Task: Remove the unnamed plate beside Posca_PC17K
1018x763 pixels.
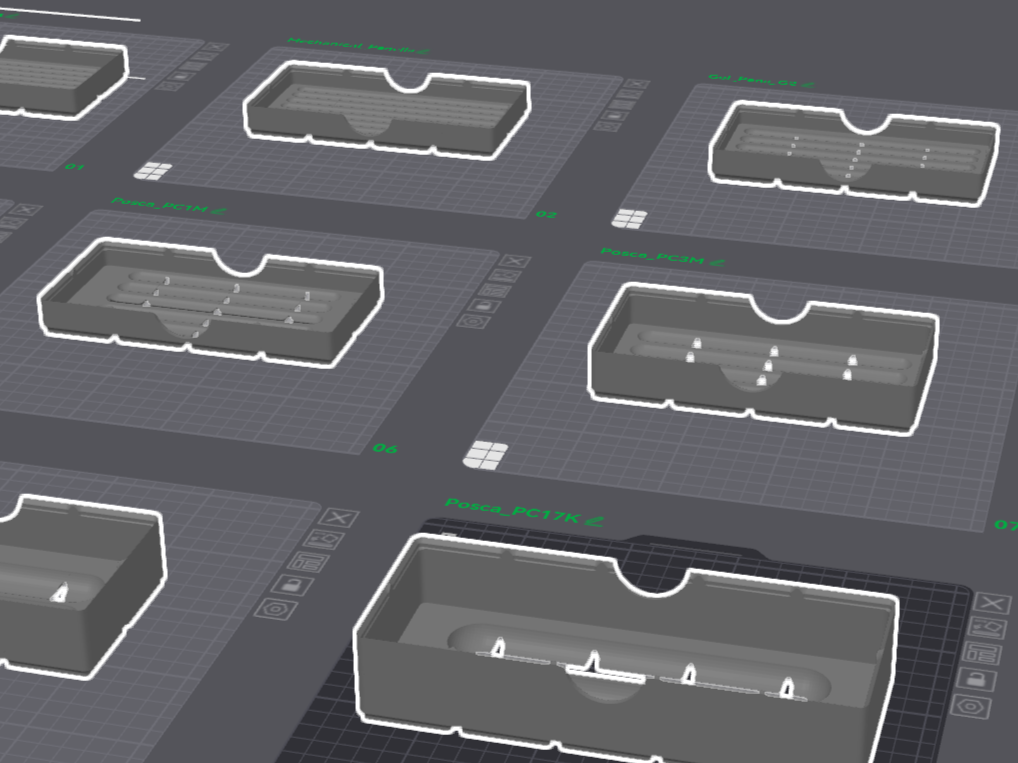Action: pyautogui.click(x=340, y=518)
